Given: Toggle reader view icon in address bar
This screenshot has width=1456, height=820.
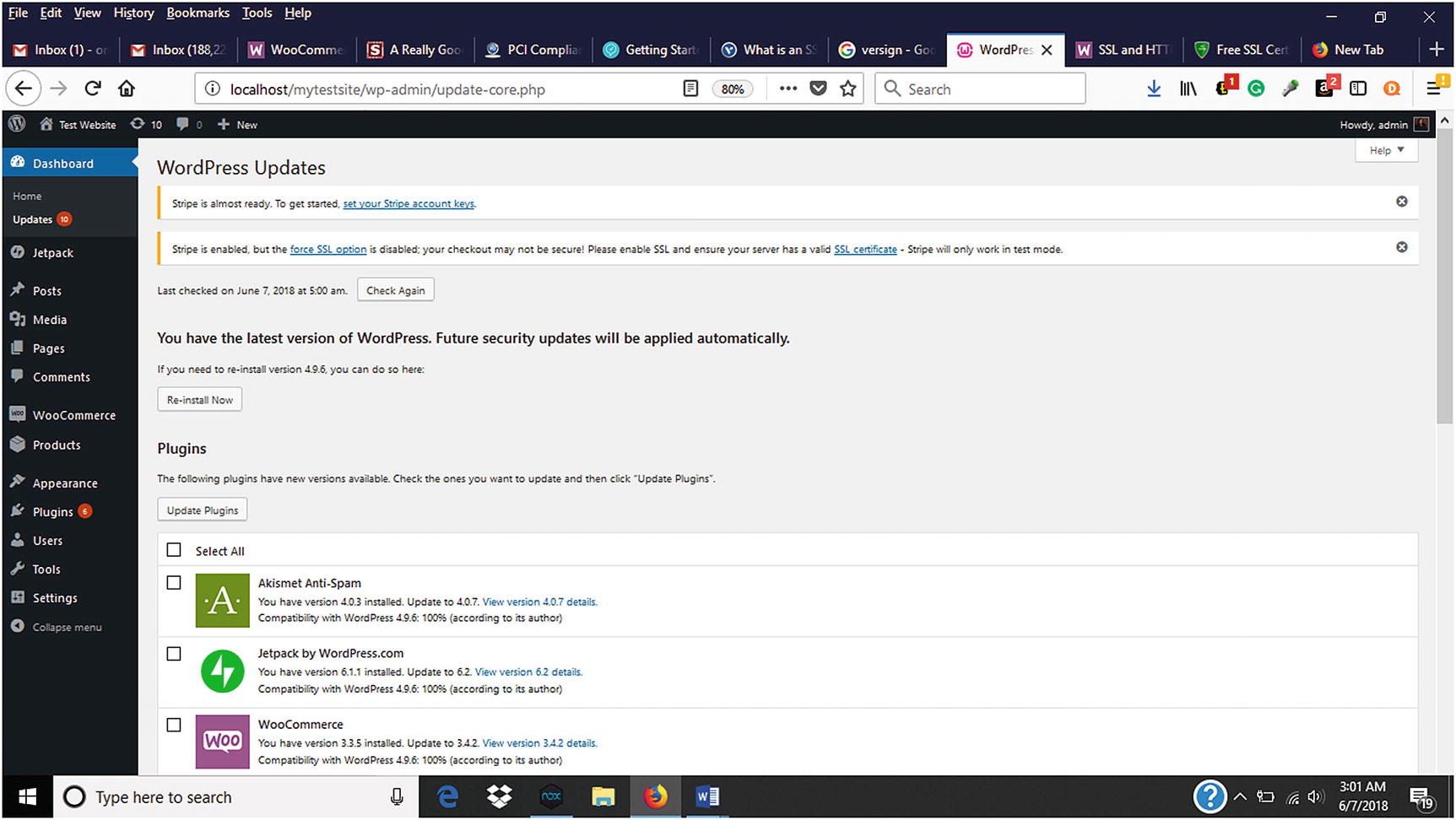Looking at the screenshot, I should pyautogui.click(x=690, y=89).
